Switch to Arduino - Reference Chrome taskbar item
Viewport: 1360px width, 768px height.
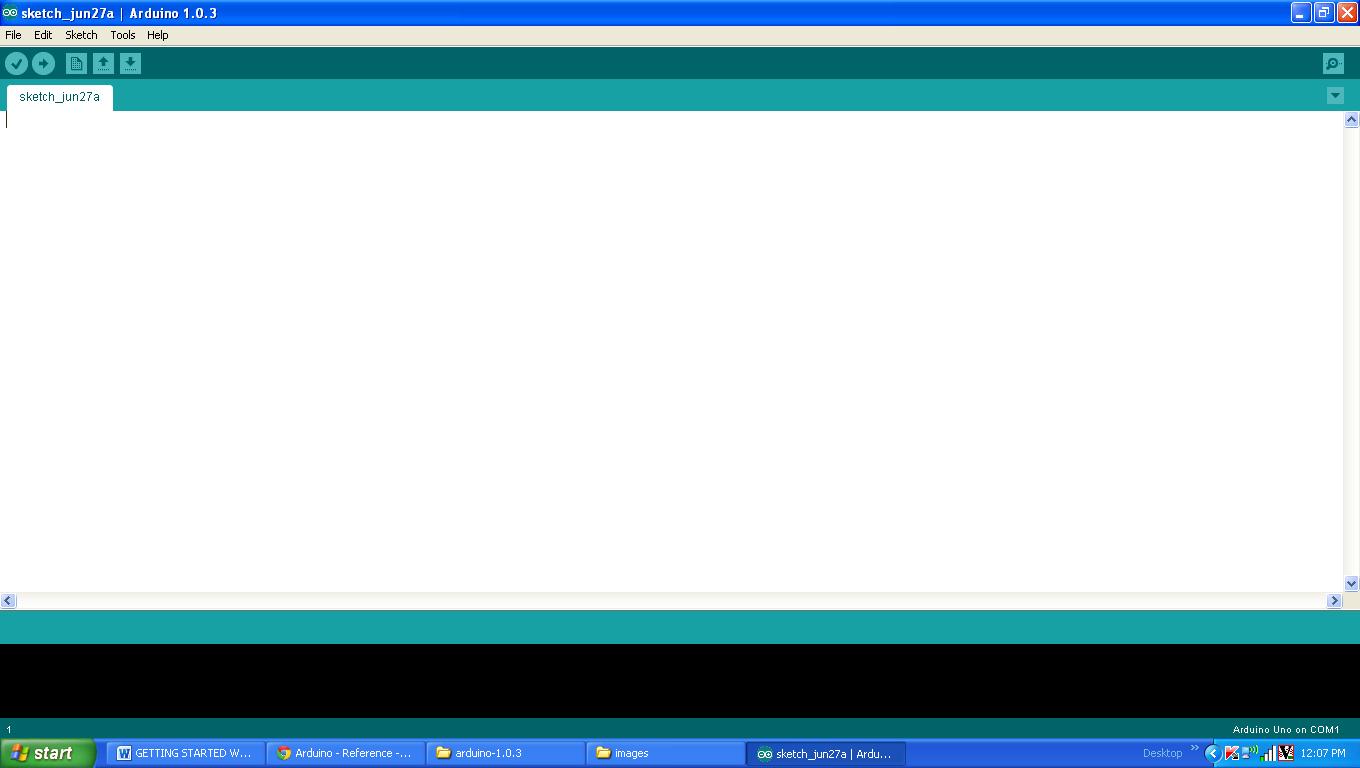346,753
